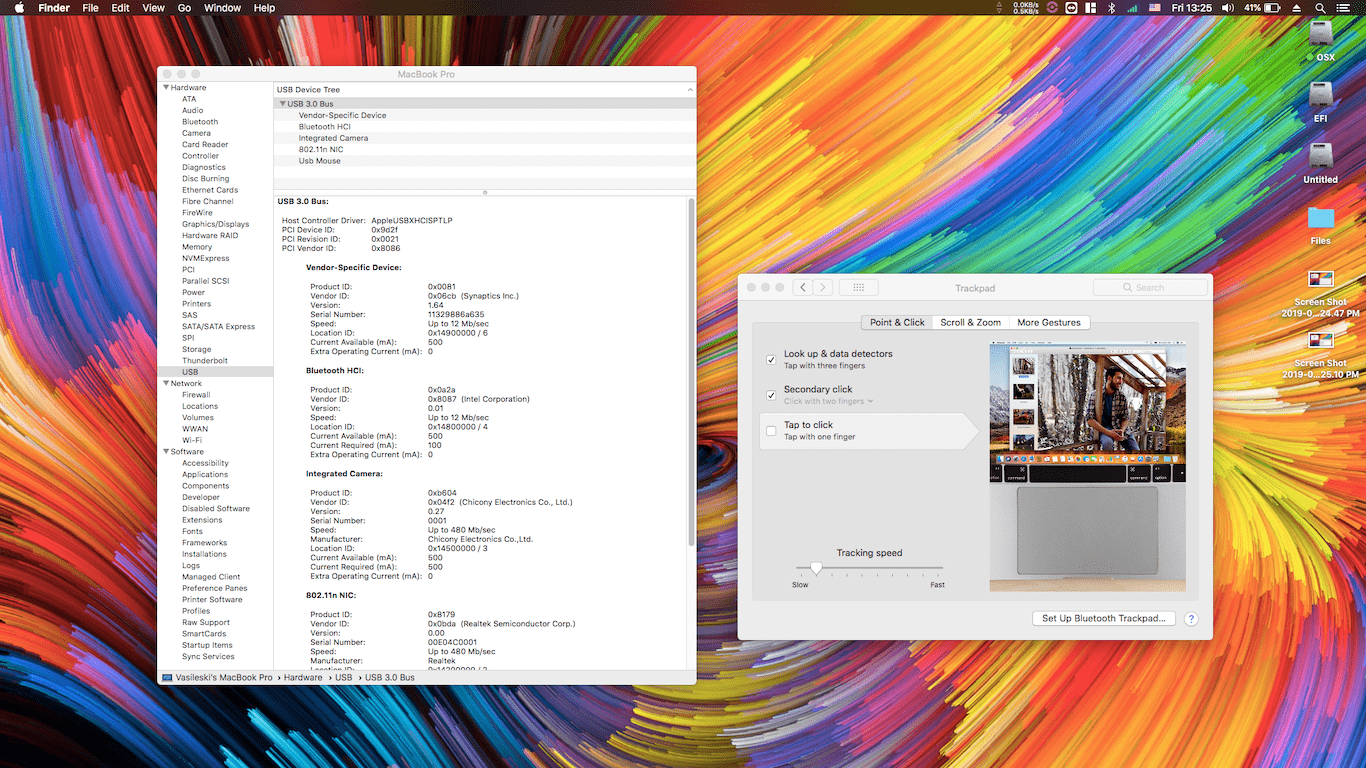Open the Show All preferences grid icon
The height and width of the screenshot is (768, 1366).
[x=858, y=287]
